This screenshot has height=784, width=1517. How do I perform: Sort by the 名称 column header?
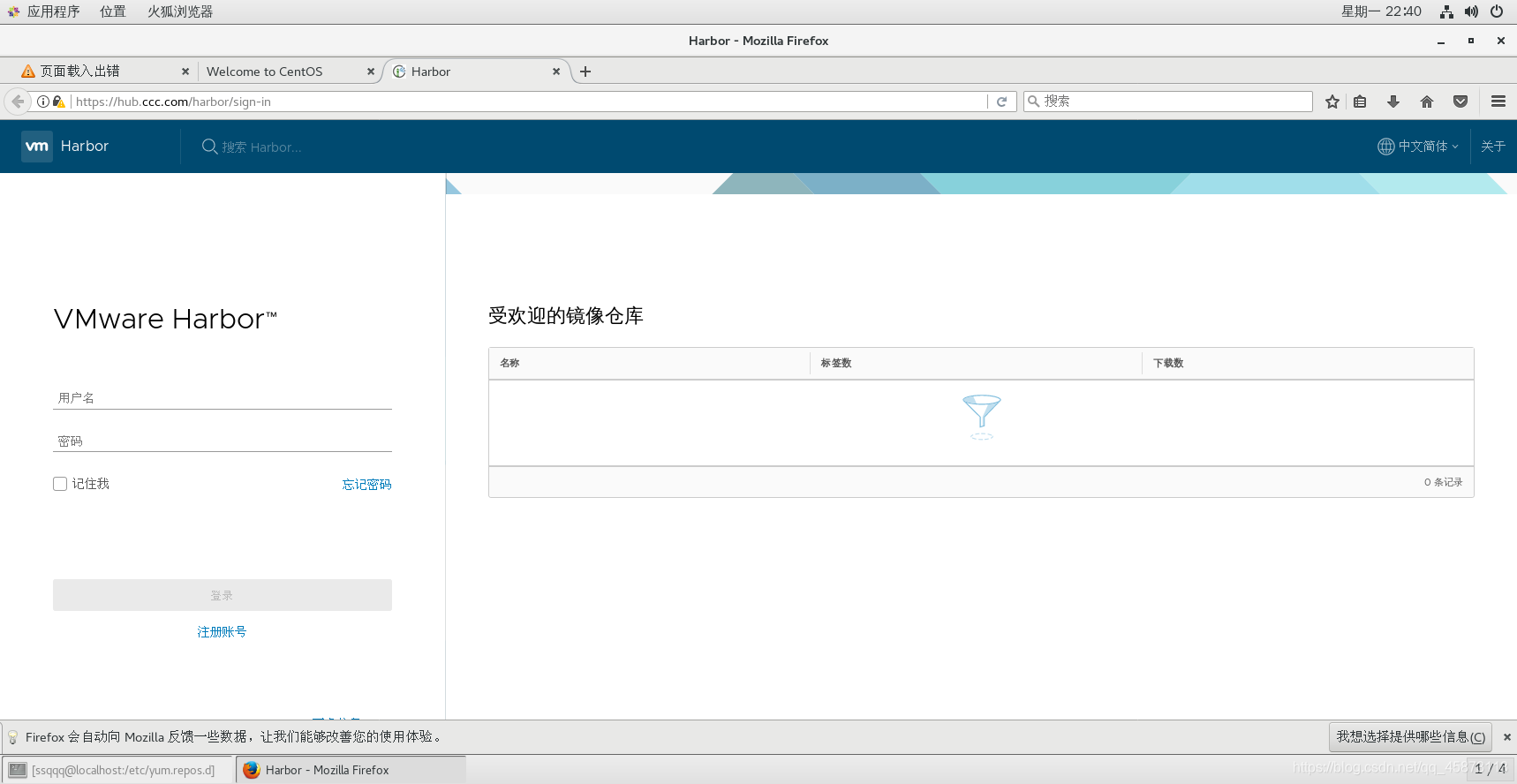[x=509, y=363]
